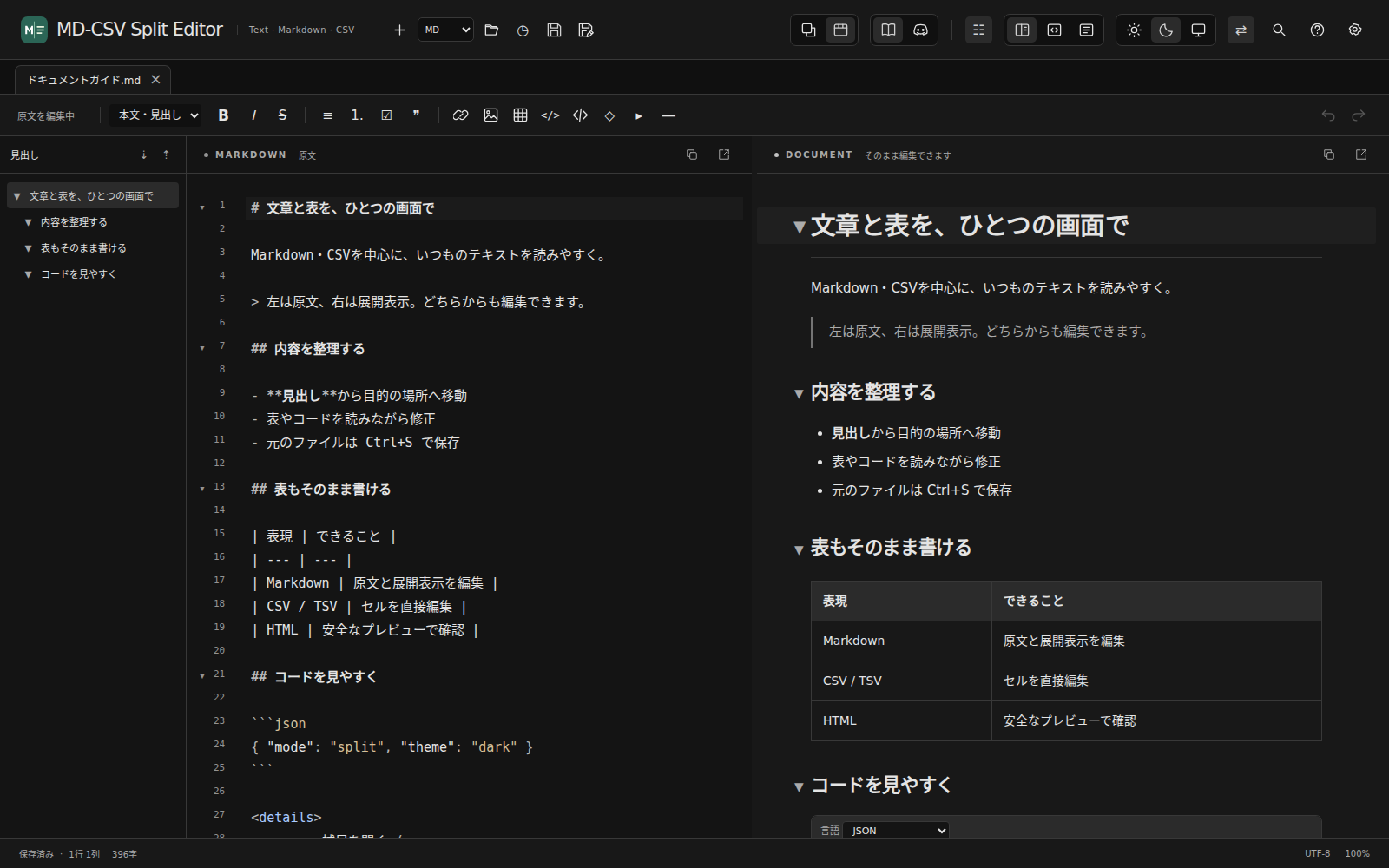The image size is (1389, 868).
Task: Copy the Document pane contents
Action: click(x=1329, y=155)
